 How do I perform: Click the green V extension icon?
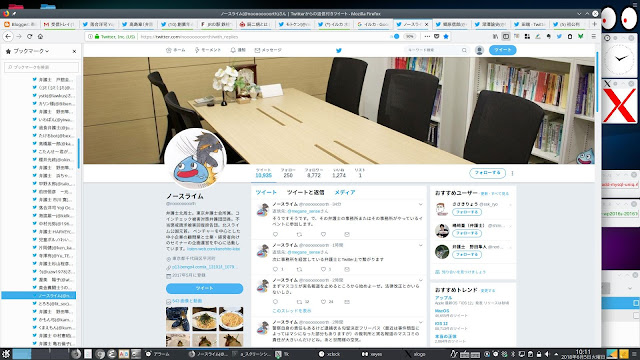click(x=580, y=36)
